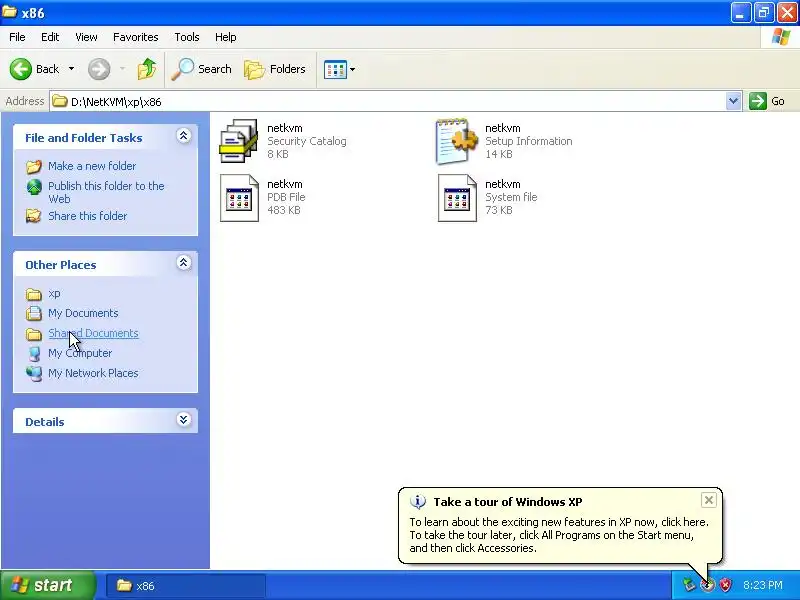
Task: Collapse the File and Folder Tasks panel
Action: [x=184, y=136]
